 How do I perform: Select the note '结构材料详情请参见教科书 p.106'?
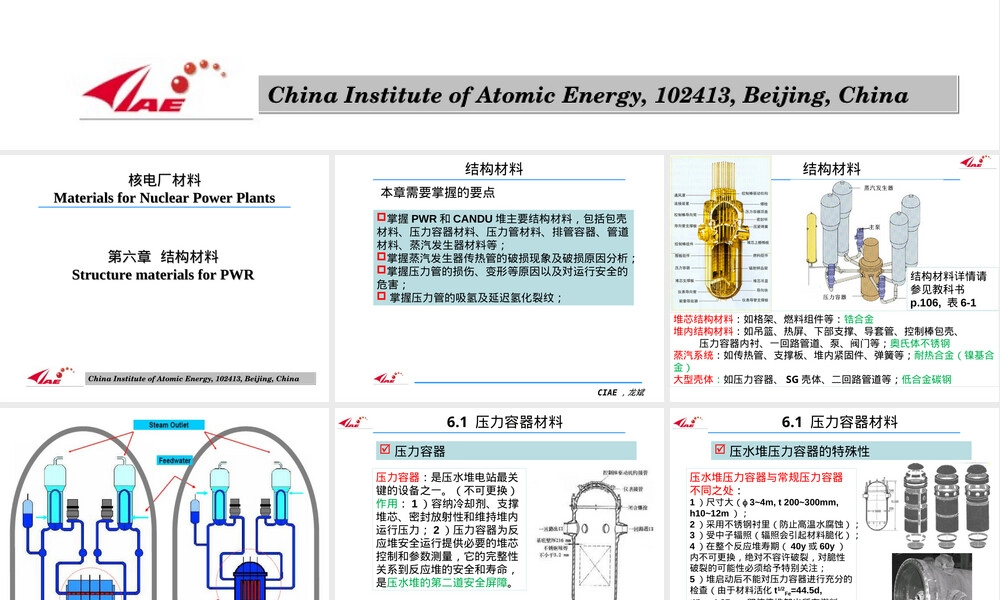coord(948,289)
